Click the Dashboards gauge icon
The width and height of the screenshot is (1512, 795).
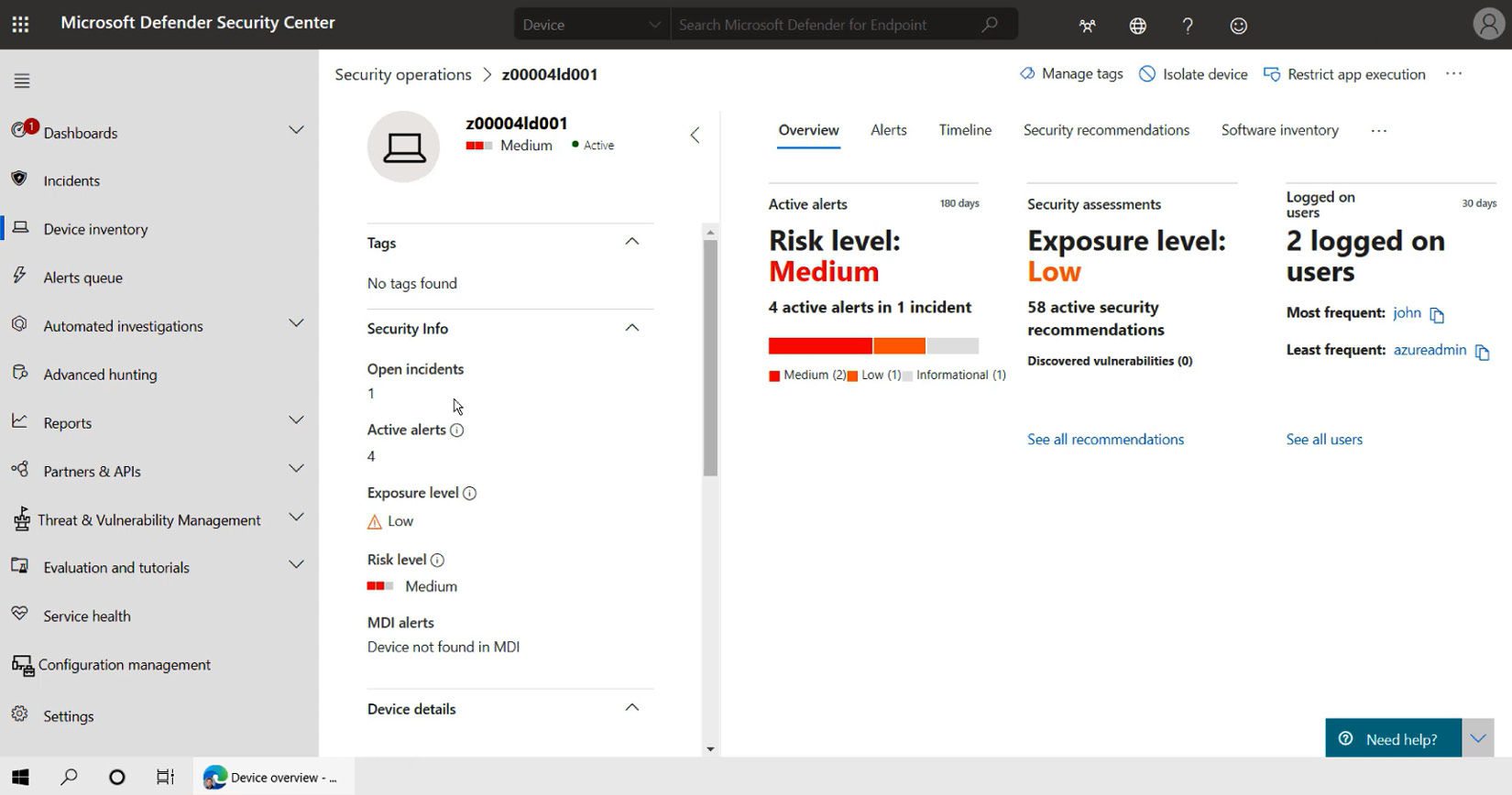pos(20,131)
